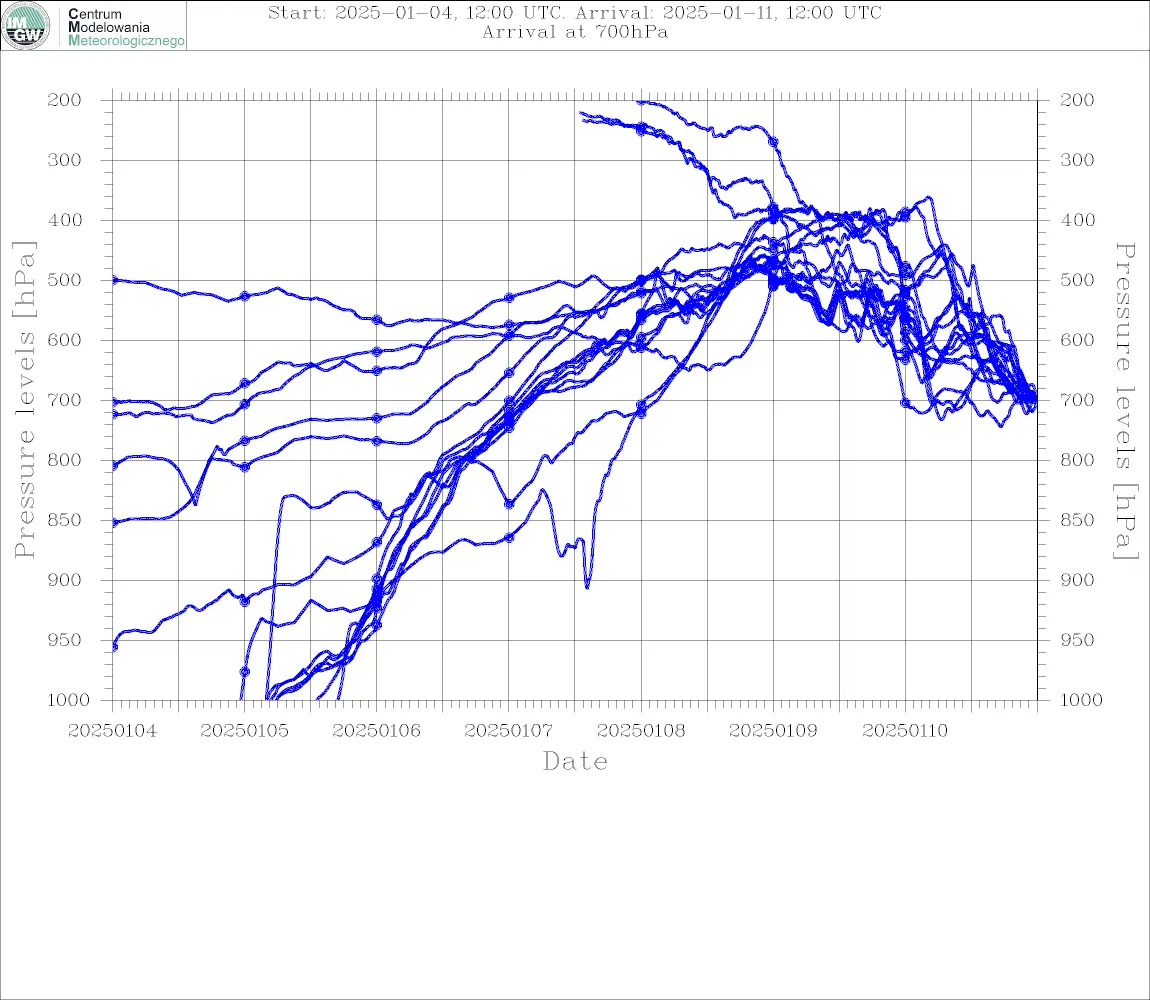This screenshot has width=1150, height=1000.
Task: Click date tick label 20250110
Action: (905, 731)
